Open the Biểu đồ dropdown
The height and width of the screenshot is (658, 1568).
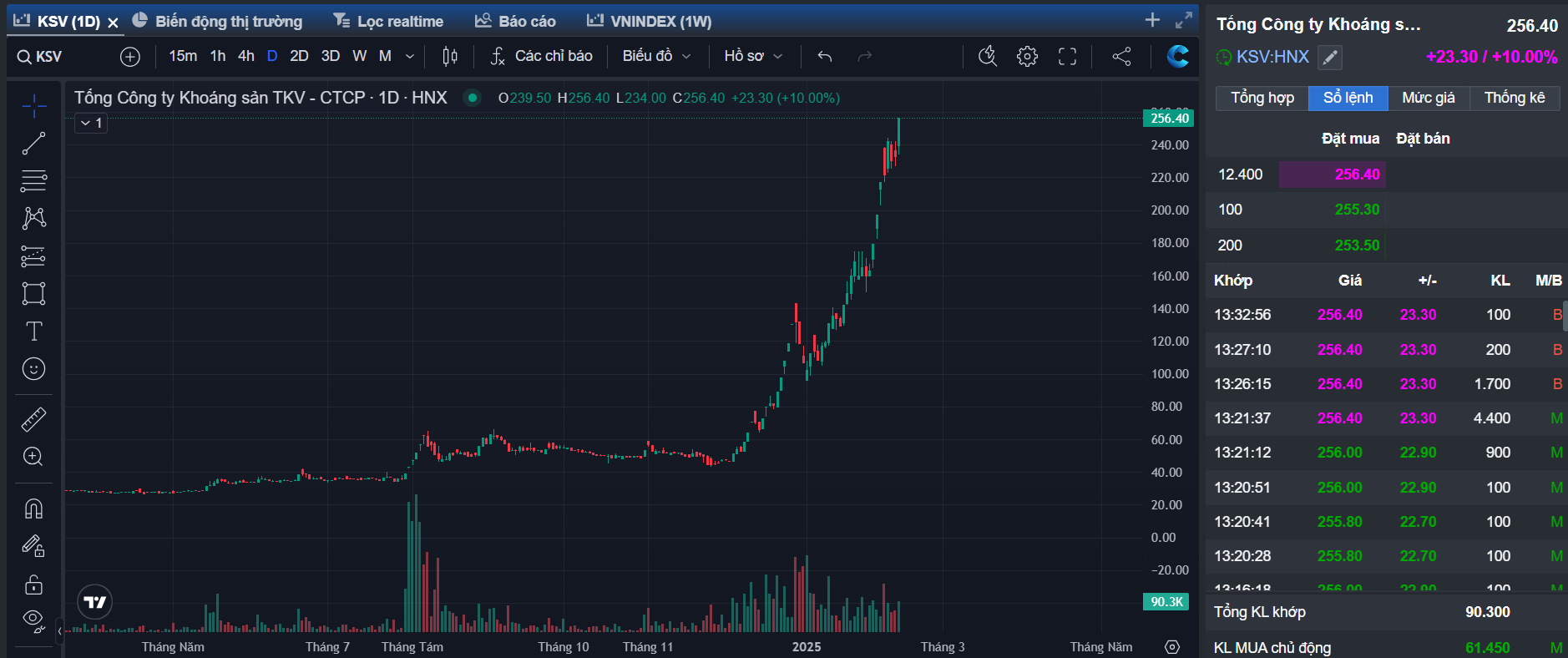coord(657,56)
